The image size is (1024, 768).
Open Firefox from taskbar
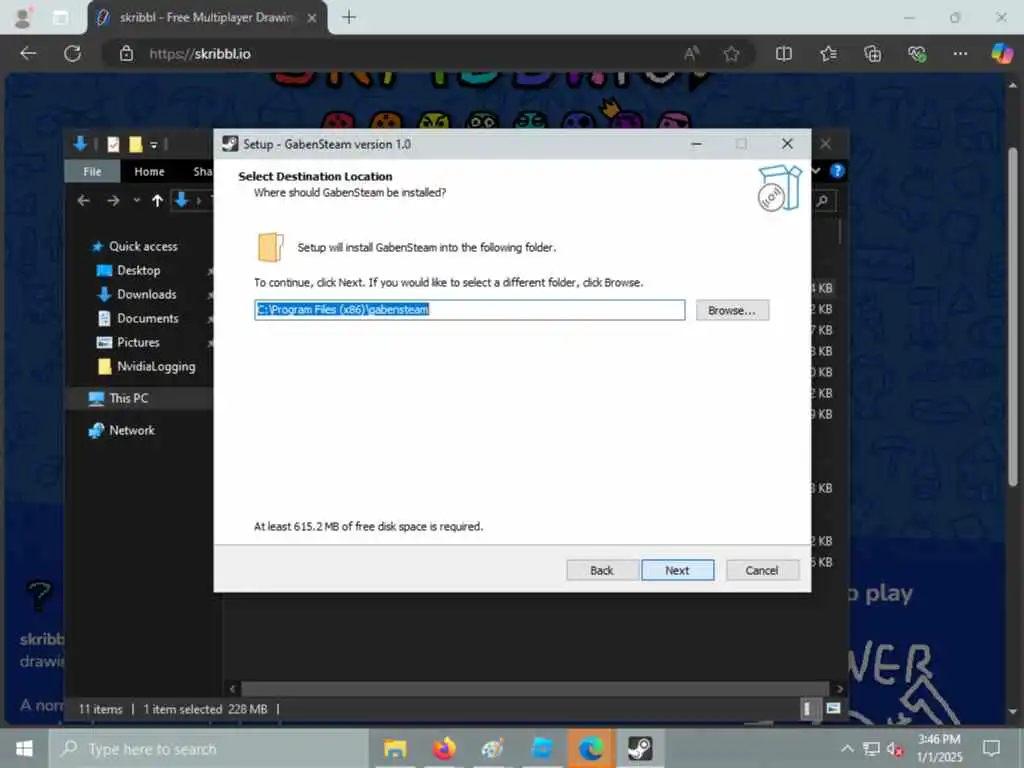(x=444, y=748)
